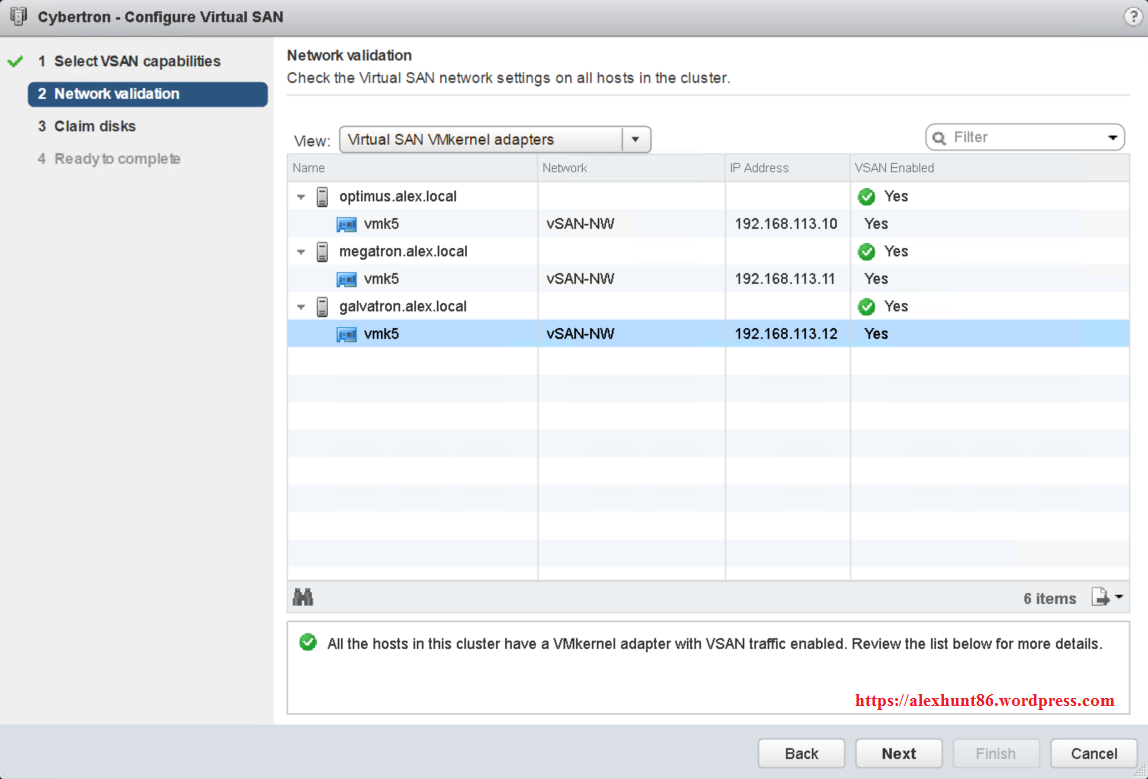Open the Virtual SAN VMkernel adapters view dropdown
Viewport: 1148px width, 779px height.
coord(635,139)
